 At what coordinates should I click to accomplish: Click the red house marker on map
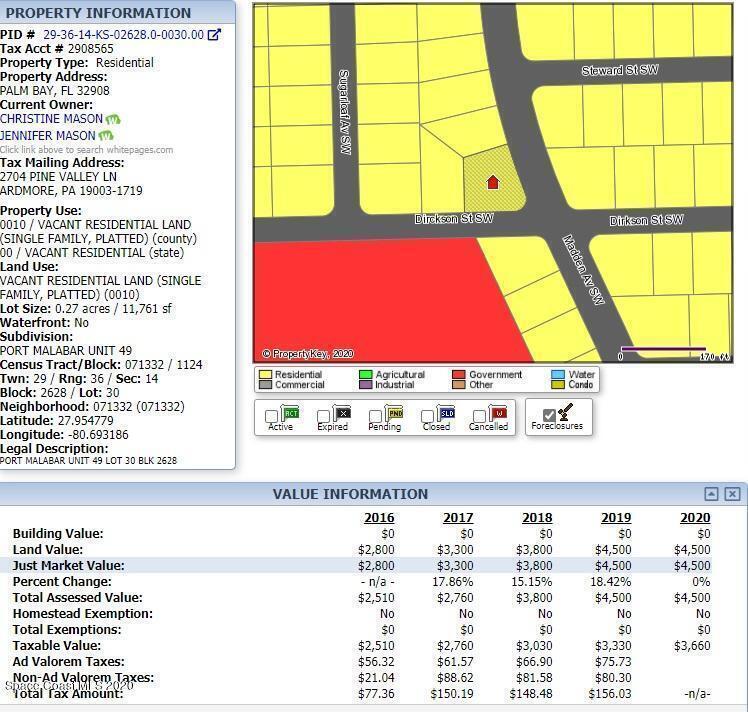pyautogui.click(x=492, y=182)
